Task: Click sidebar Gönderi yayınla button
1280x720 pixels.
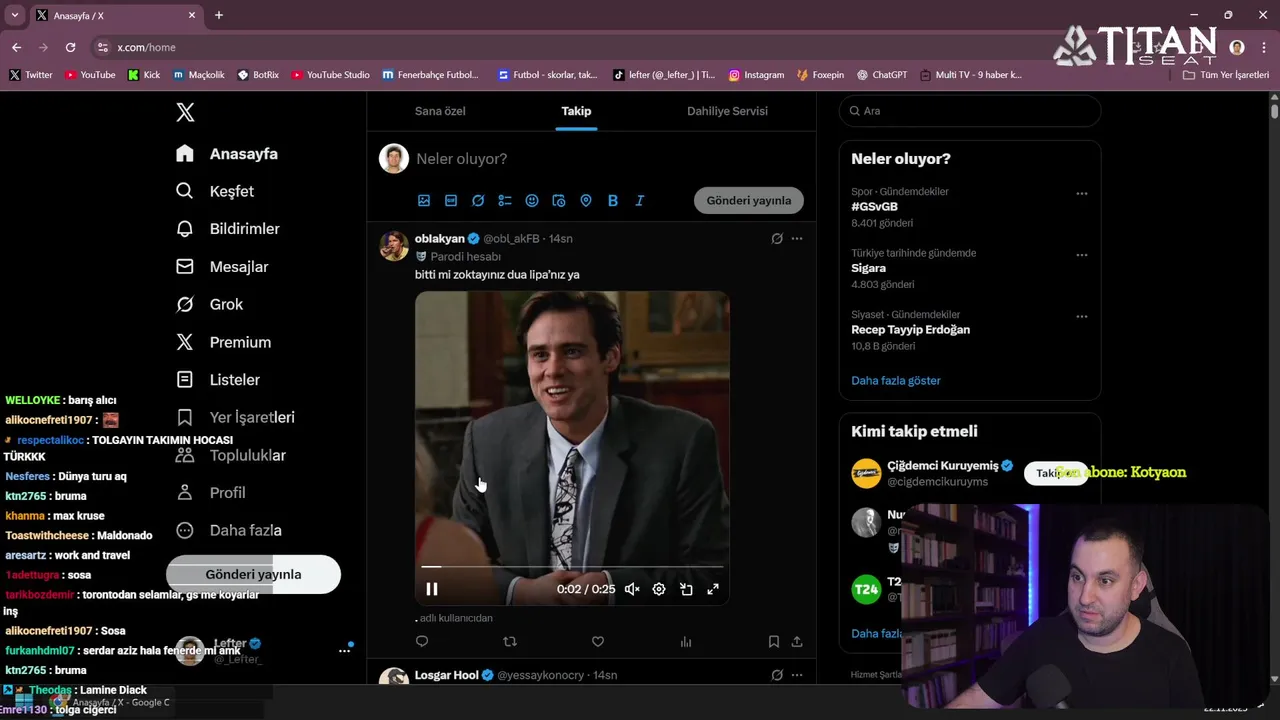Action: [253, 574]
